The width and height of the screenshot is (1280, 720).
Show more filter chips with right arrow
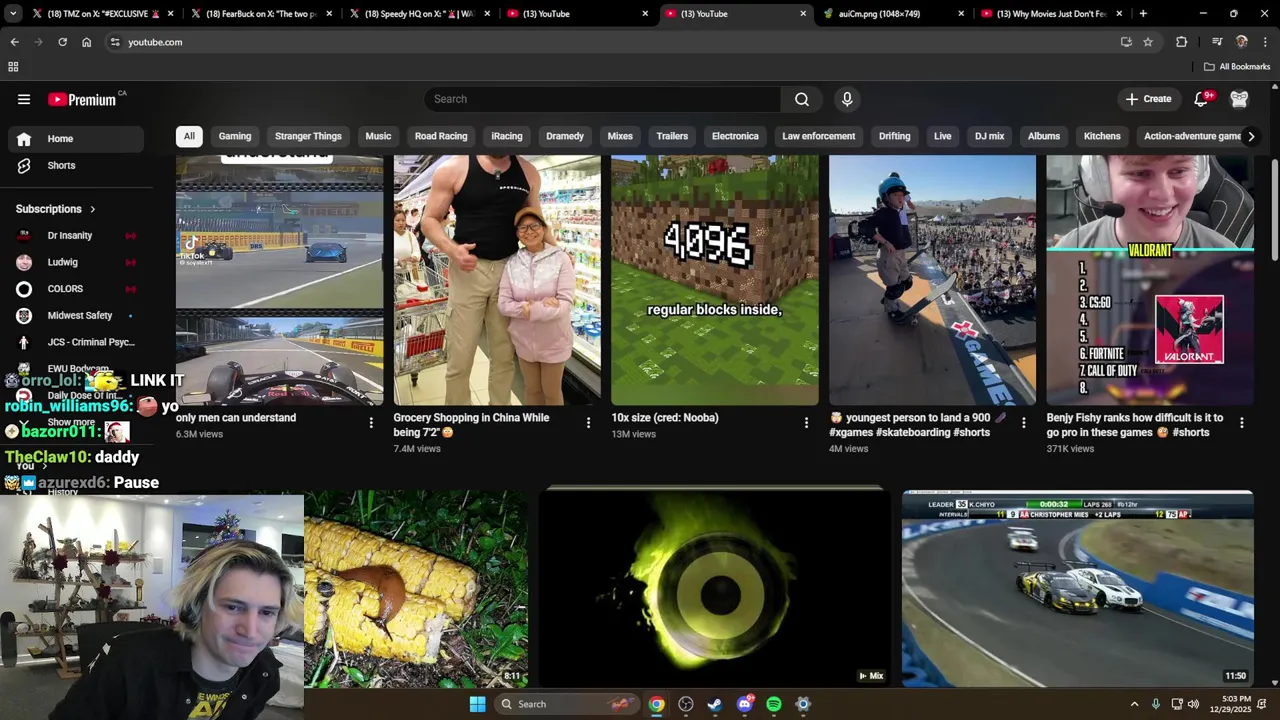pyautogui.click(x=1250, y=136)
